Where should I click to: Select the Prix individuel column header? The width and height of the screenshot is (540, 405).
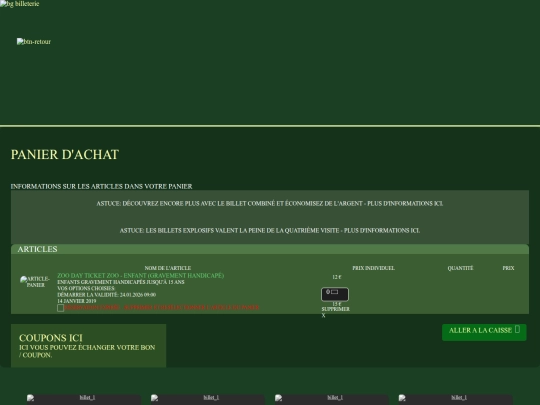[x=373, y=268]
